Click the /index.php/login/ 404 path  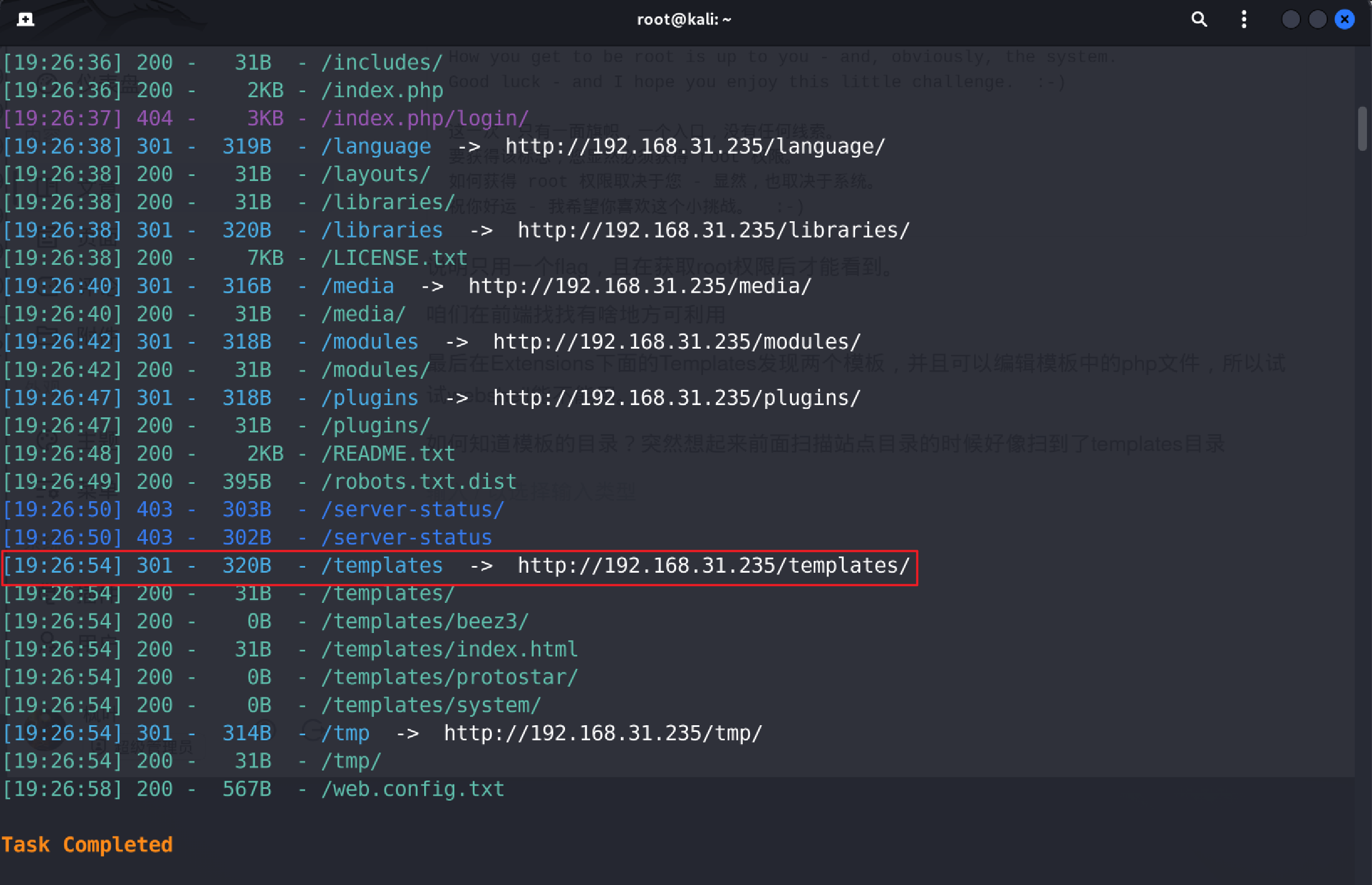[x=424, y=118]
